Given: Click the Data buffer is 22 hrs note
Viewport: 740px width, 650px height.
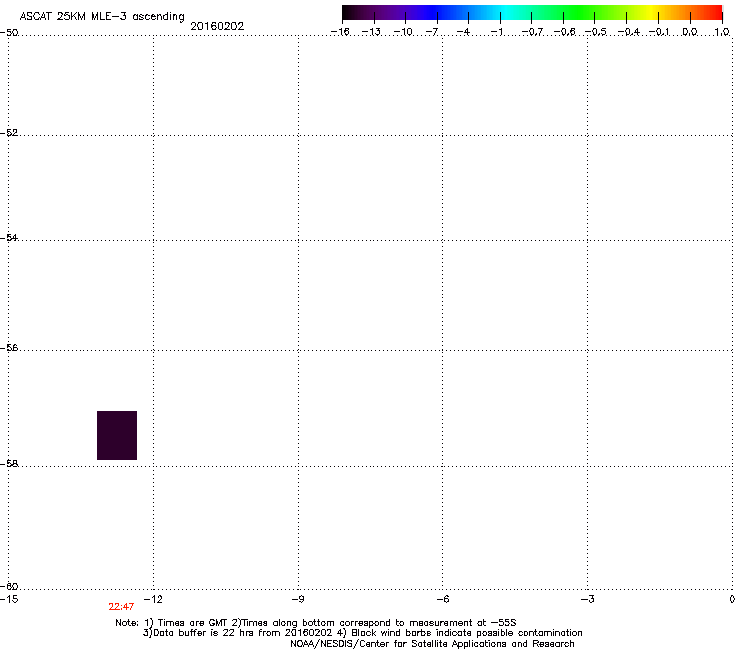Looking at the screenshot, I should [362, 633].
